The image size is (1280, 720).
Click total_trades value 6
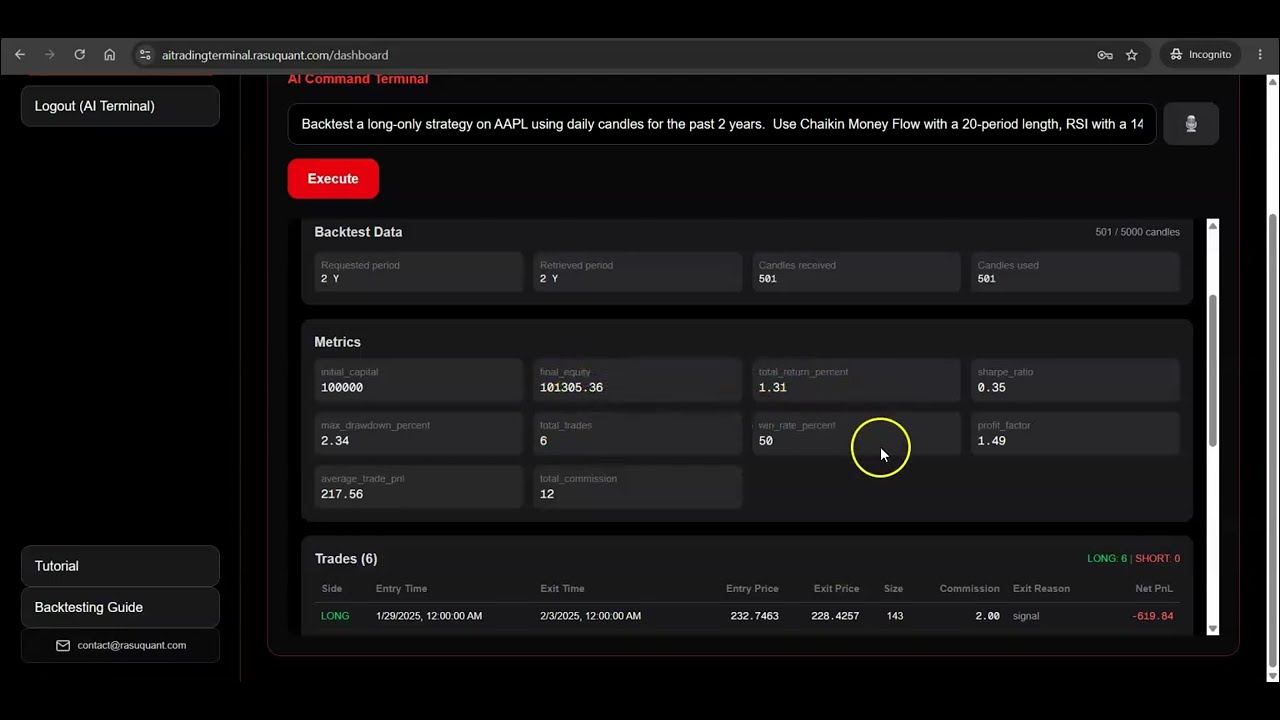pyautogui.click(x=543, y=441)
